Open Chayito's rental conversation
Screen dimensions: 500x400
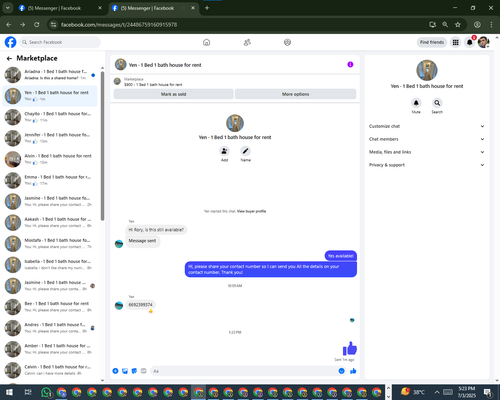(x=50, y=117)
